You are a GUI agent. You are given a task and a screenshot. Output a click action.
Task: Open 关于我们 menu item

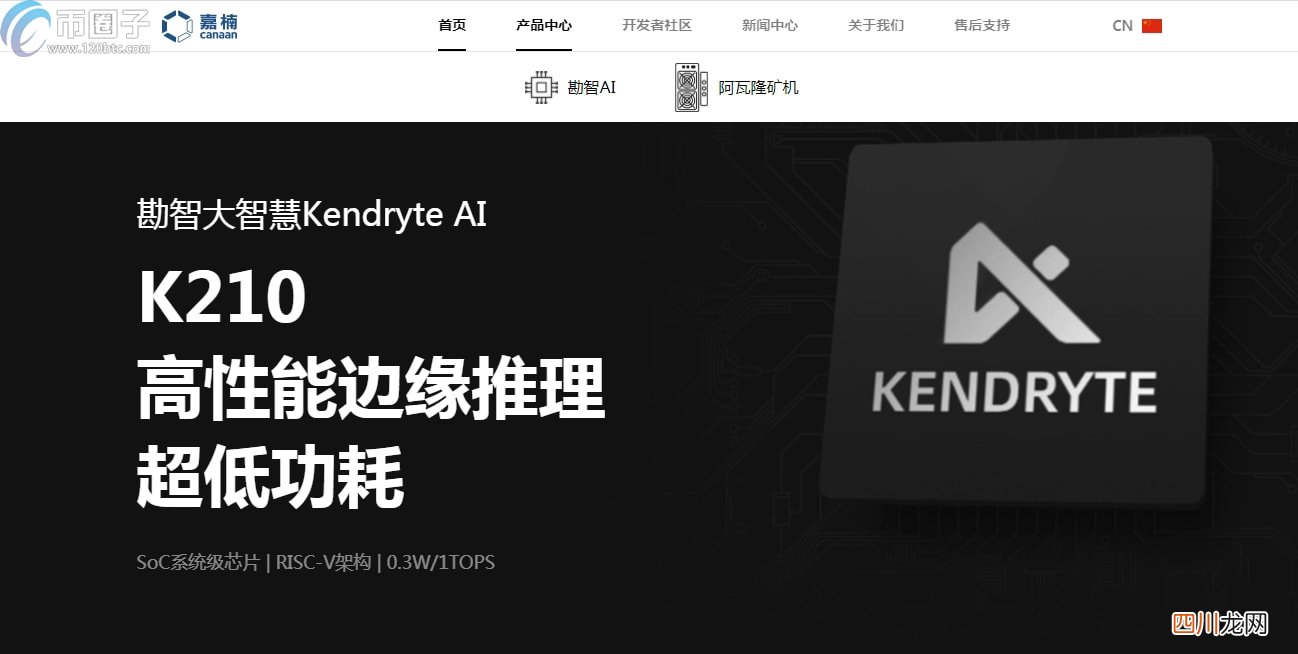[876, 26]
